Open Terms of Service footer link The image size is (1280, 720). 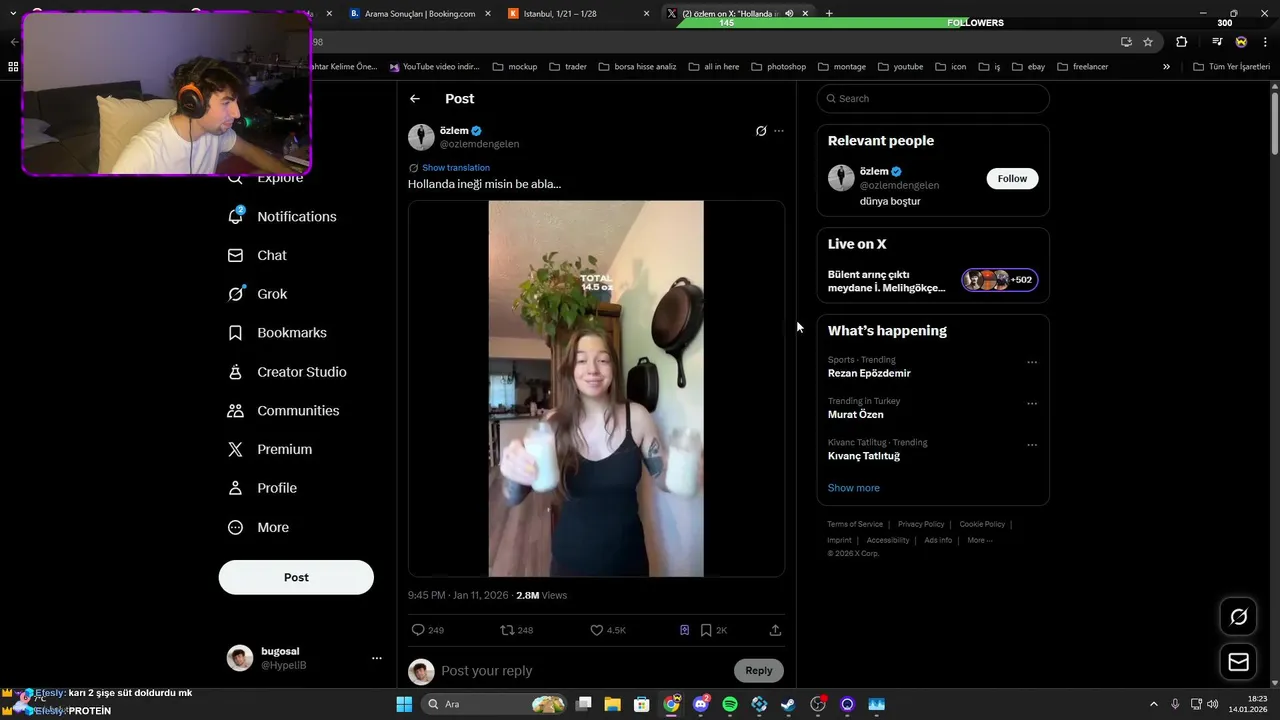point(855,524)
